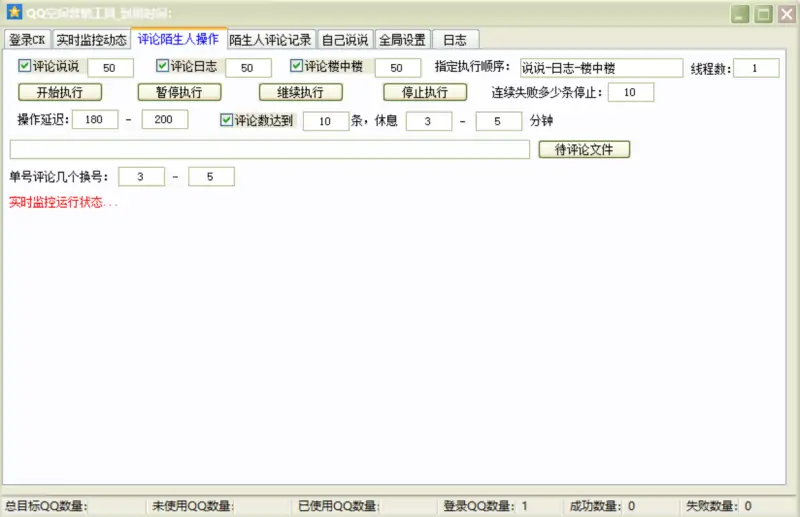
Task: Toggle the 评论说说 checkbox
Action: click(x=25, y=67)
